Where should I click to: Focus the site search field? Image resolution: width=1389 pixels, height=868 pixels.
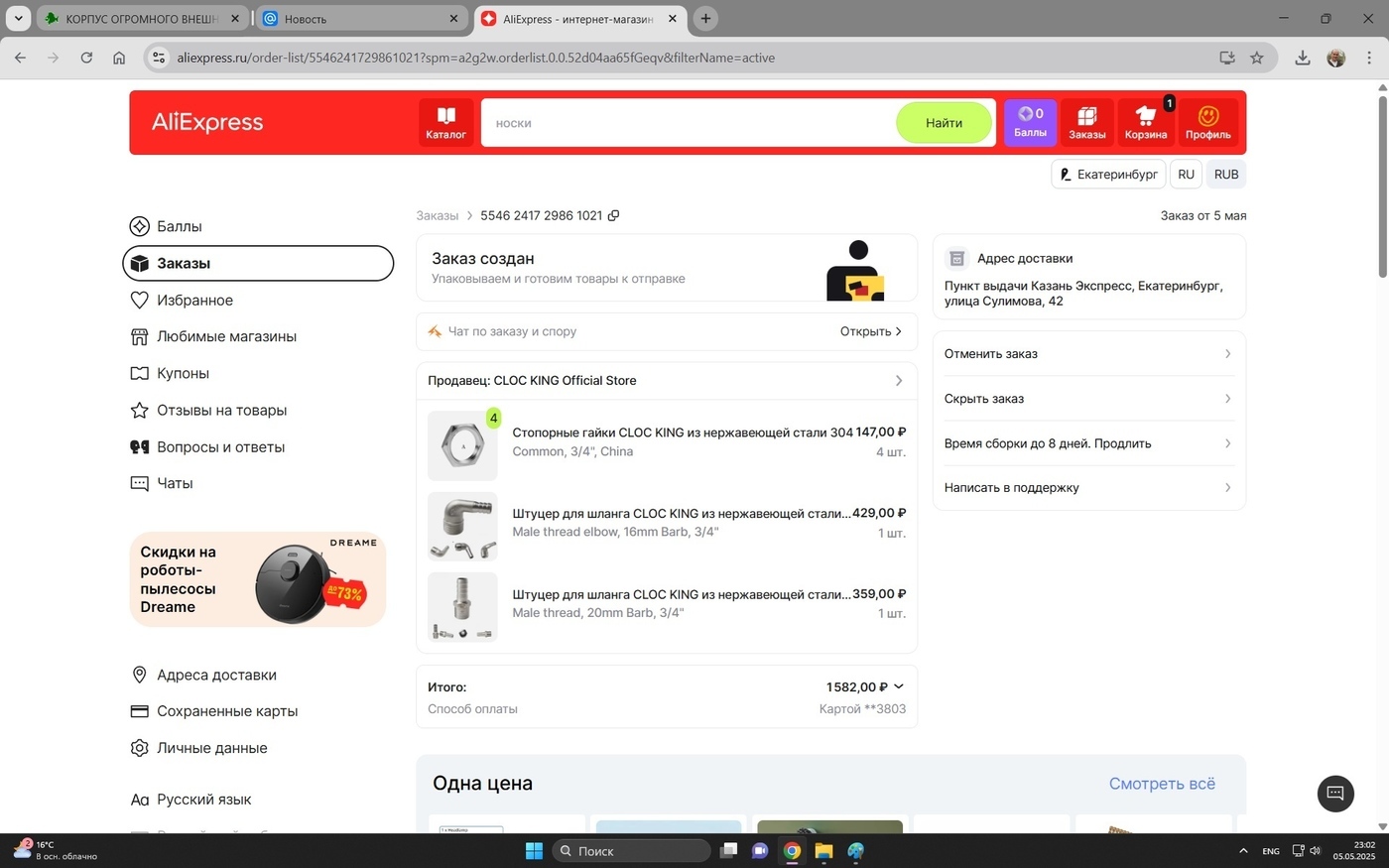tap(689, 123)
